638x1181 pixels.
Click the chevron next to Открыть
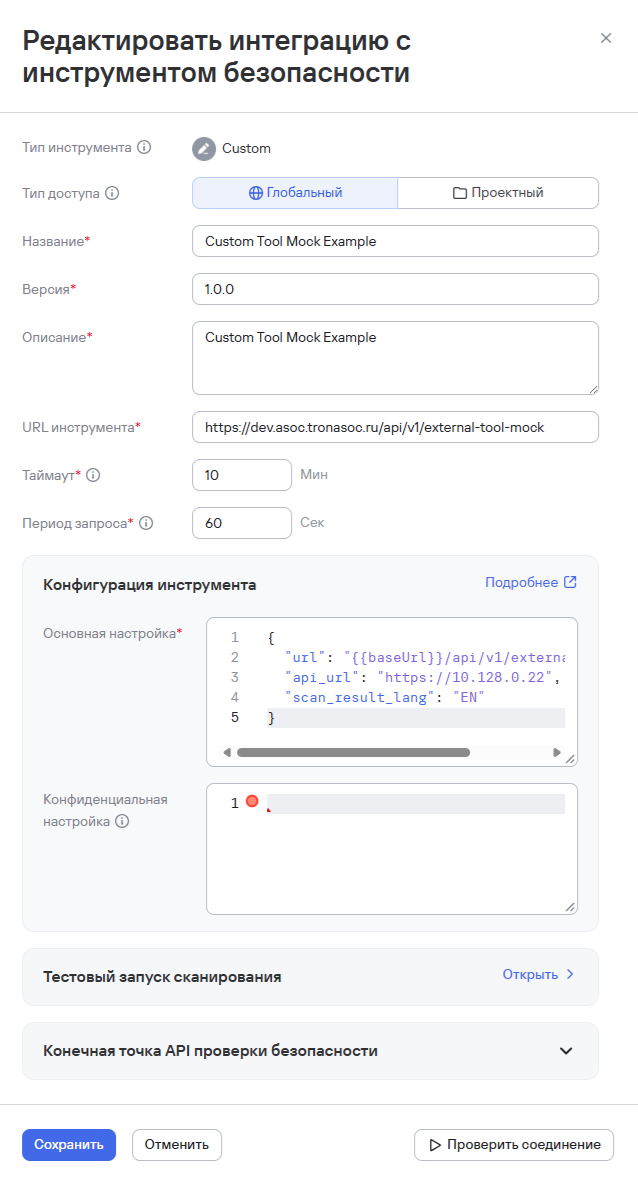[570, 975]
